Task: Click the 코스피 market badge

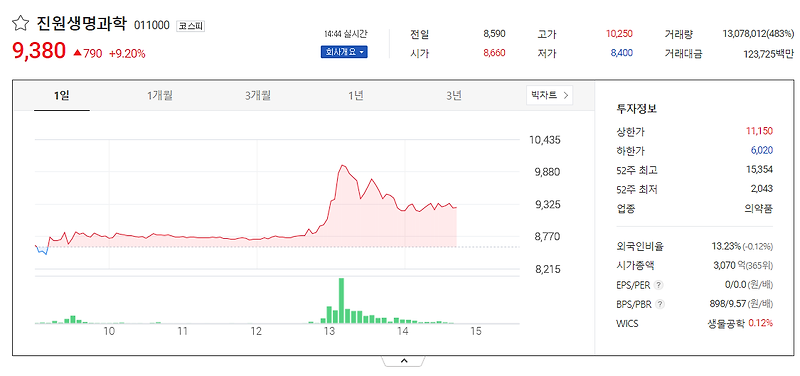Action: (x=190, y=26)
